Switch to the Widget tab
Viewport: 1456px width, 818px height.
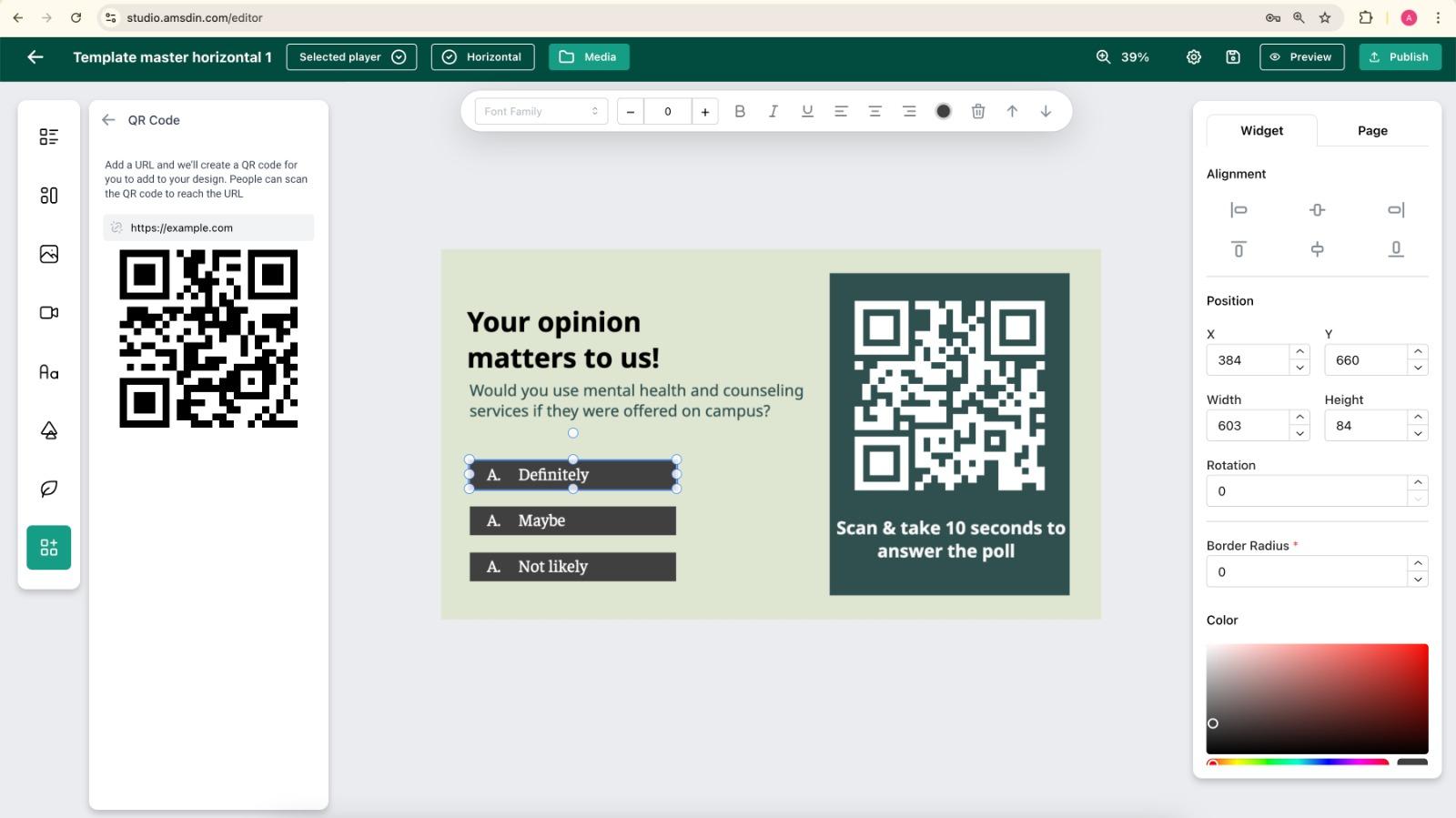pyautogui.click(x=1261, y=130)
